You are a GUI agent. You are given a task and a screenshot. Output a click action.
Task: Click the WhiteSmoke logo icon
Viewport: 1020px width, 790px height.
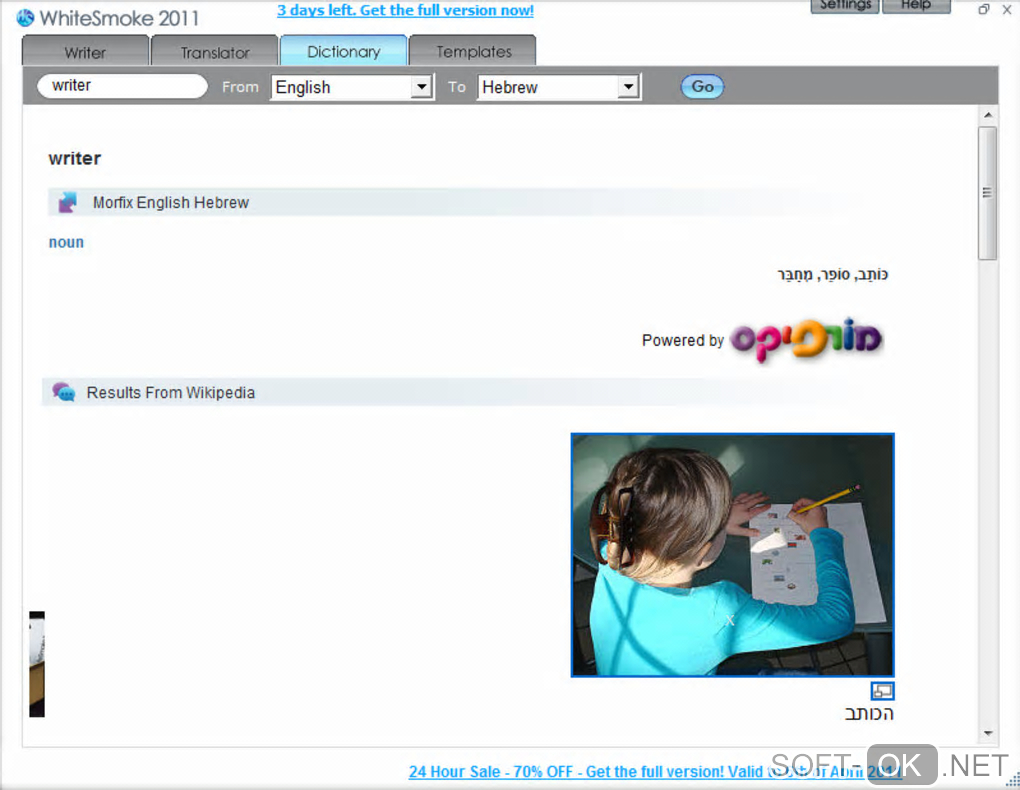coord(25,18)
